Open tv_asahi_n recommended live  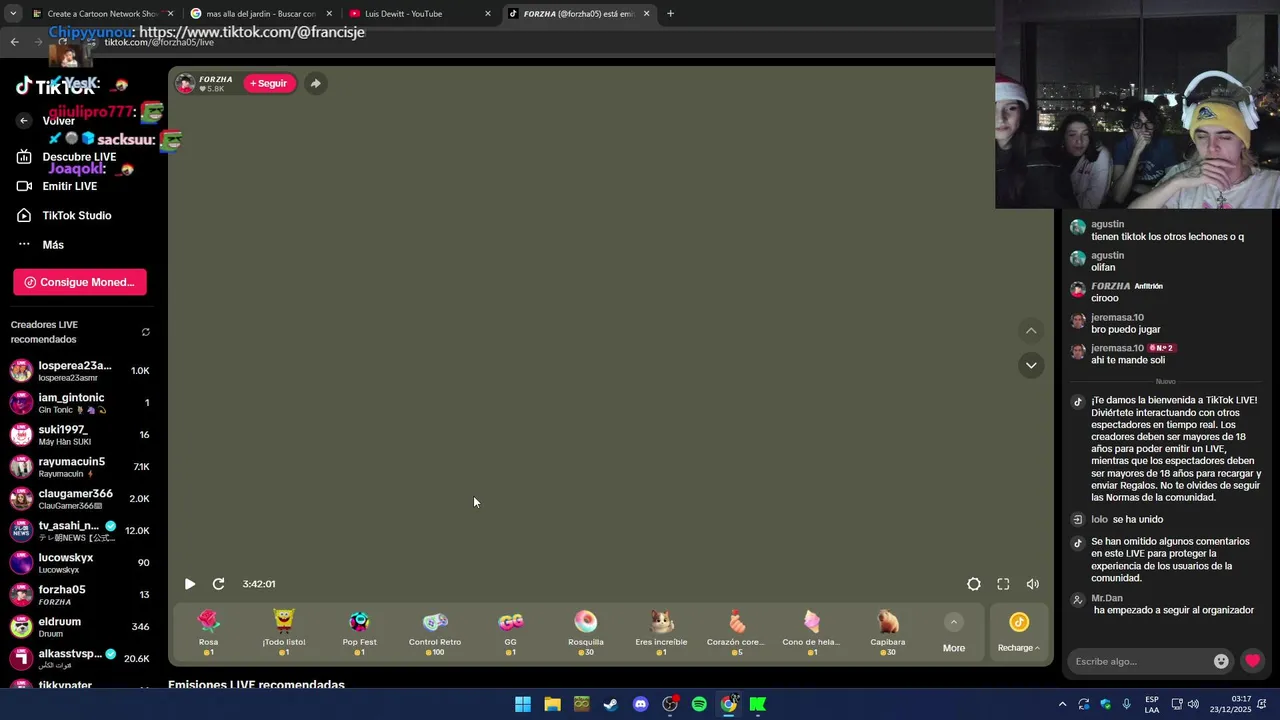coord(80,531)
